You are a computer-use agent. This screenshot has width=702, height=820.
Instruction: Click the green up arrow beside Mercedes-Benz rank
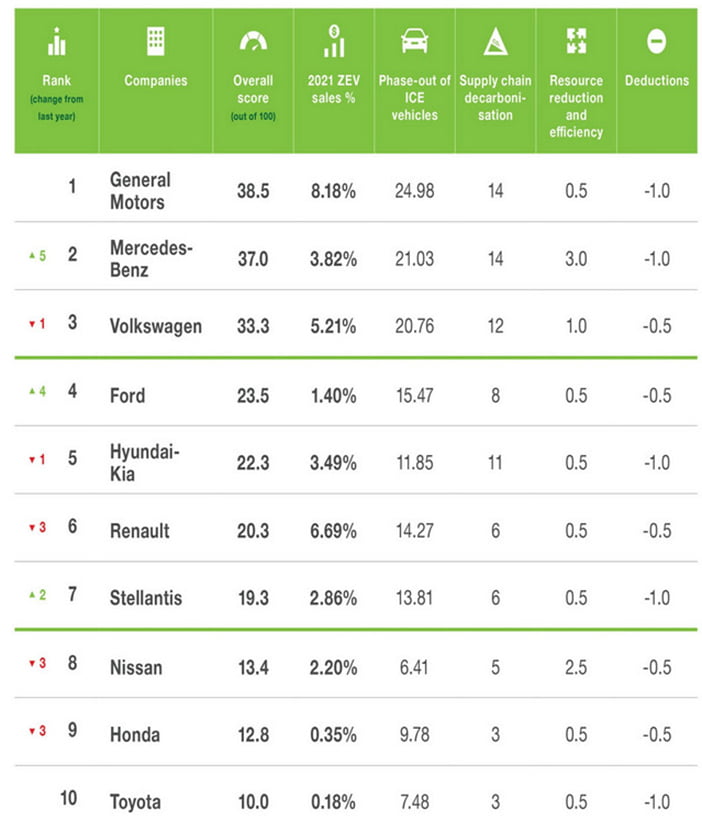click(x=32, y=255)
